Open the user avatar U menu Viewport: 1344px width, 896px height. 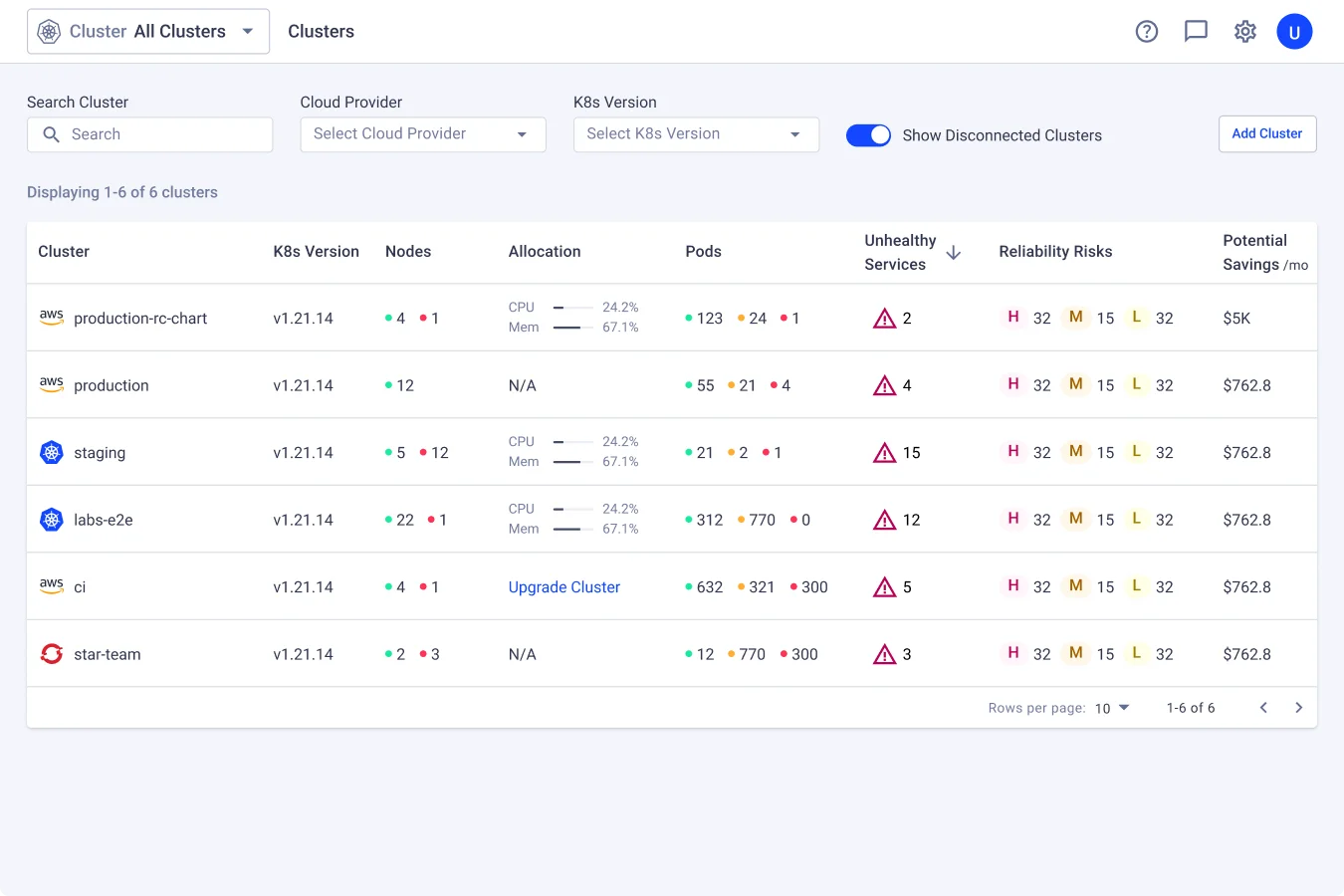click(1294, 32)
